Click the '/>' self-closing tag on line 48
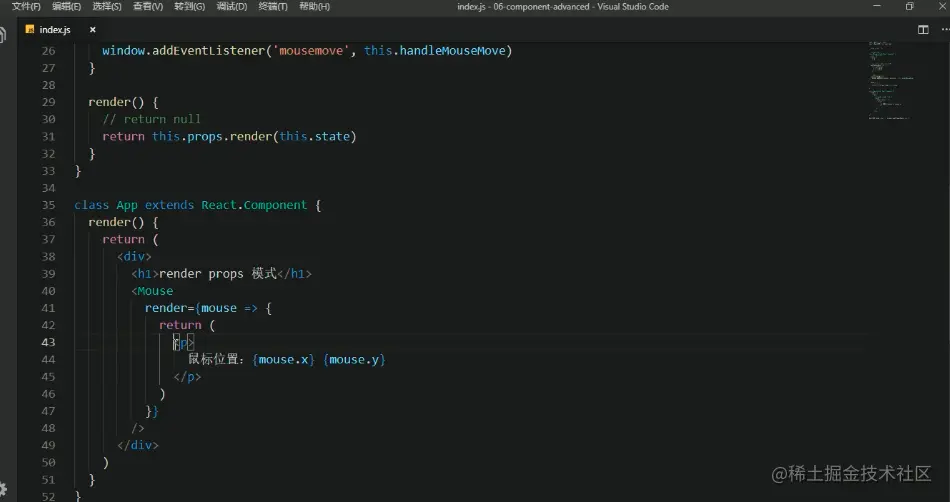 point(138,428)
